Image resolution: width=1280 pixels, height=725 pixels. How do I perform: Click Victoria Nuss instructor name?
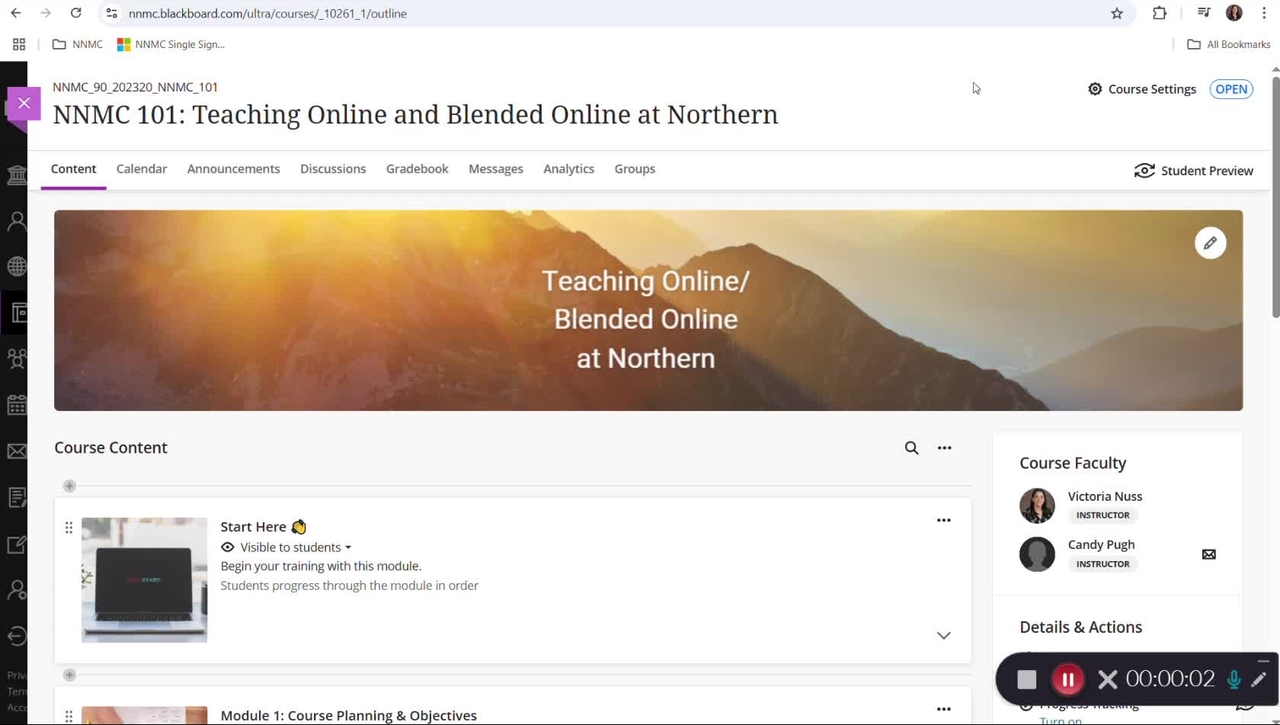tap(1104, 496)
